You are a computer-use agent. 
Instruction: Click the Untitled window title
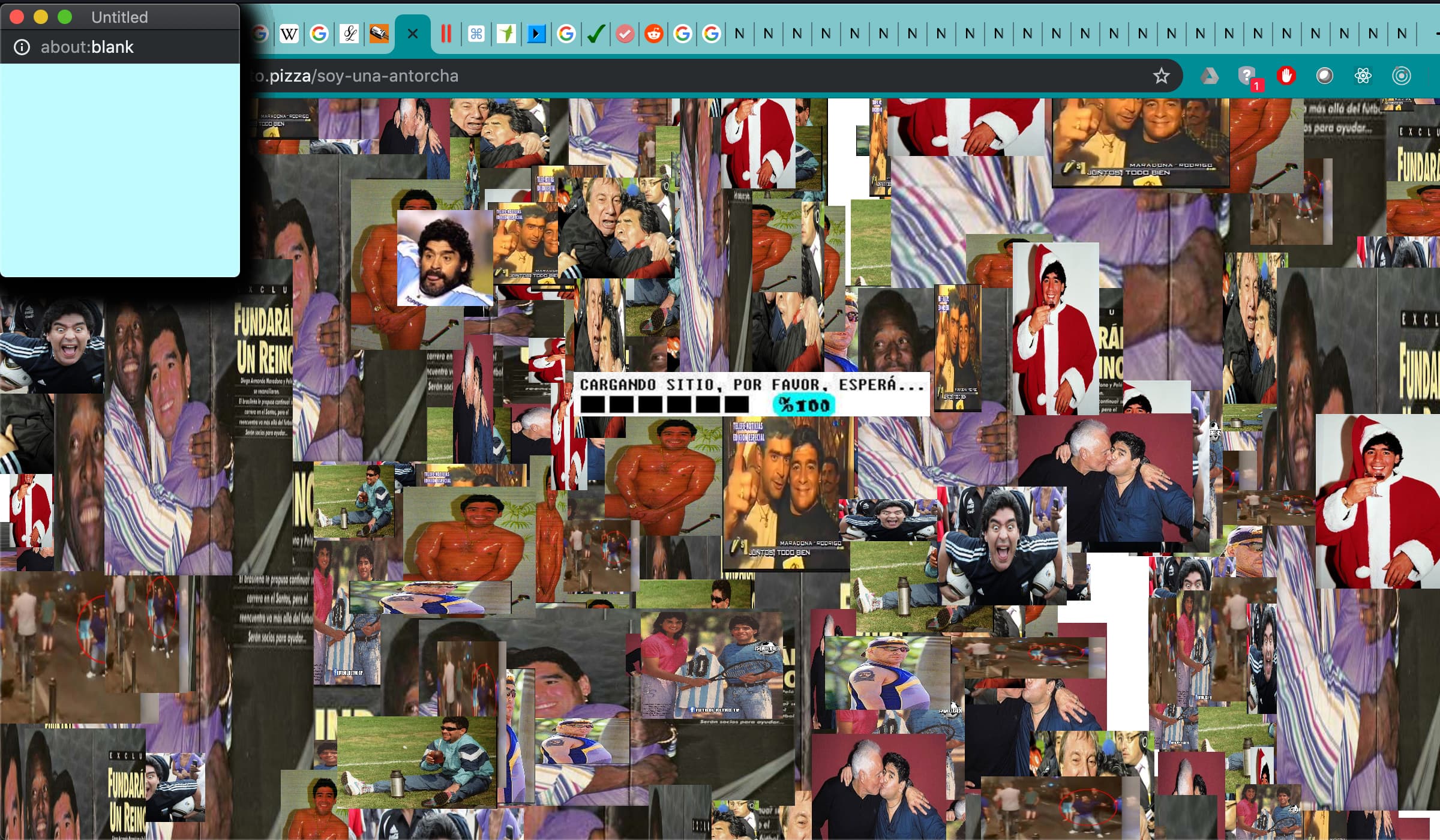point(119,17)
